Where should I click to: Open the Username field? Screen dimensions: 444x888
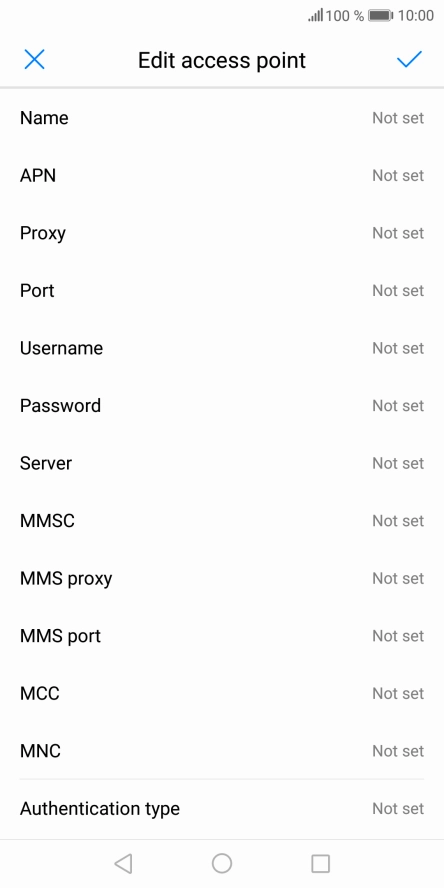coord(222,348)
